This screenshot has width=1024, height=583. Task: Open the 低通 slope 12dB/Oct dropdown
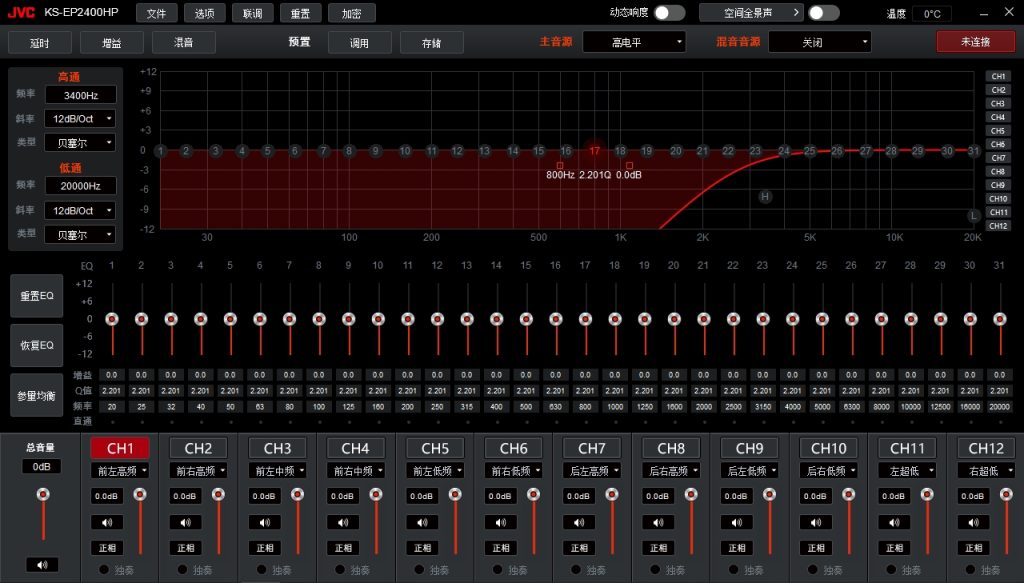tap(80, 211)
